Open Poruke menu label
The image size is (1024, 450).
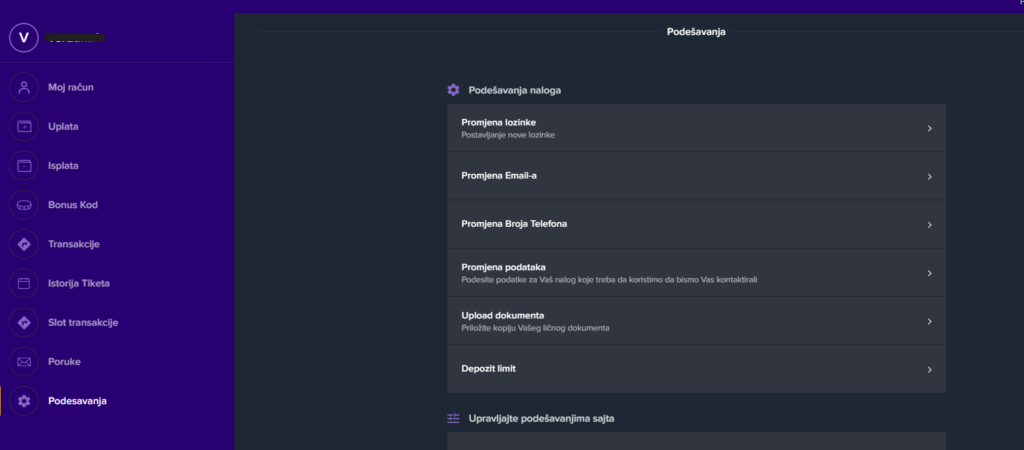tap(64, 361)
